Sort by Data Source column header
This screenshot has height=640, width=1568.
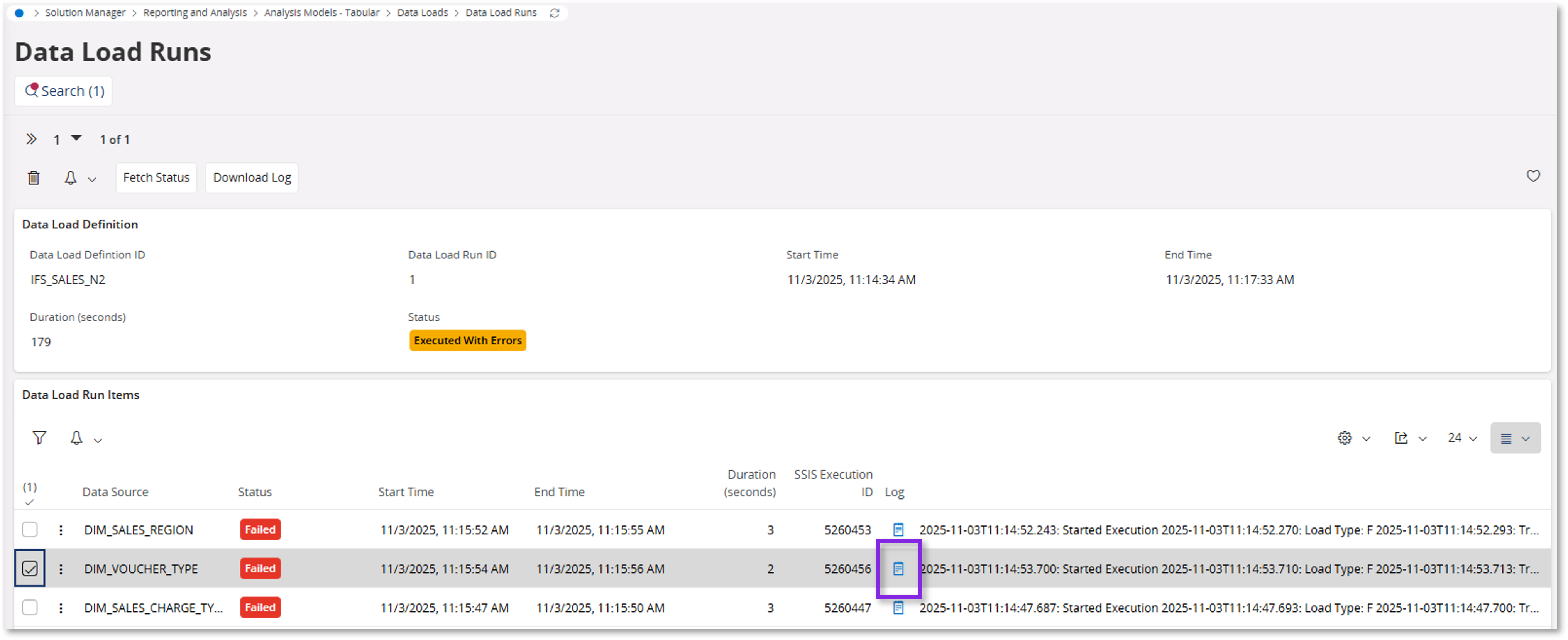115,492
